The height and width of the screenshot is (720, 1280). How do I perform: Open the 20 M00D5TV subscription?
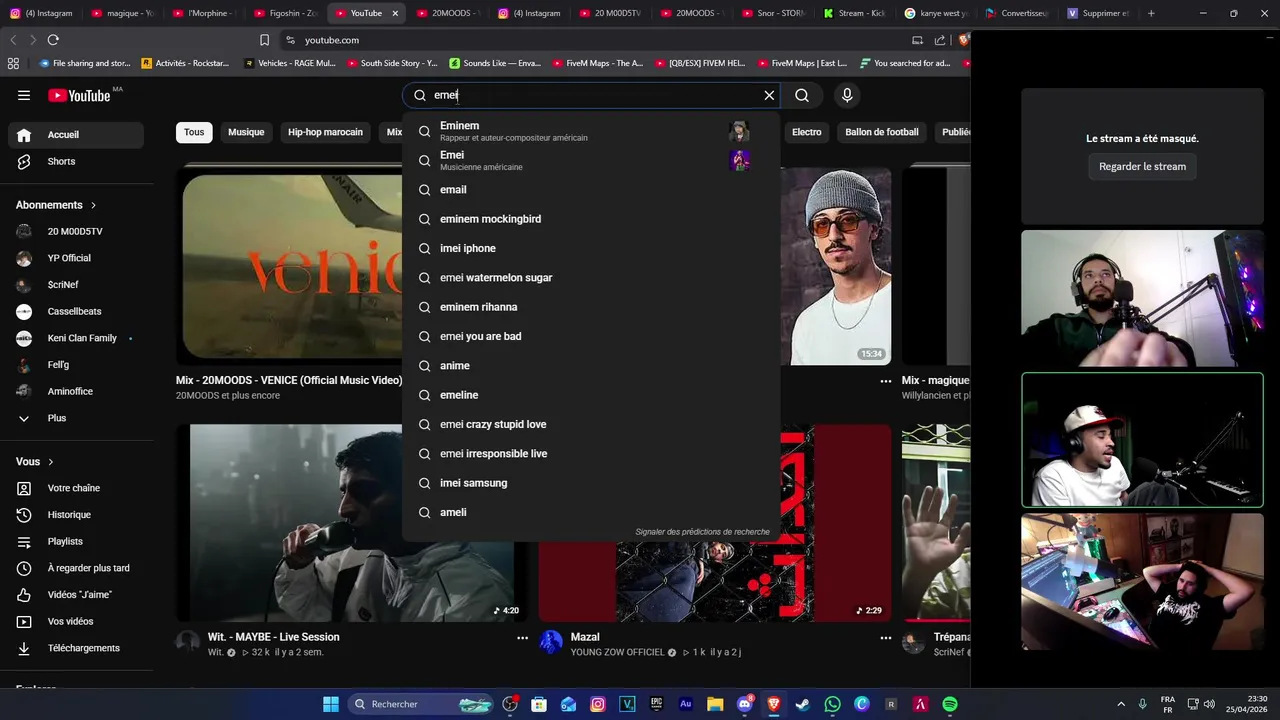(x=76, y=231)
